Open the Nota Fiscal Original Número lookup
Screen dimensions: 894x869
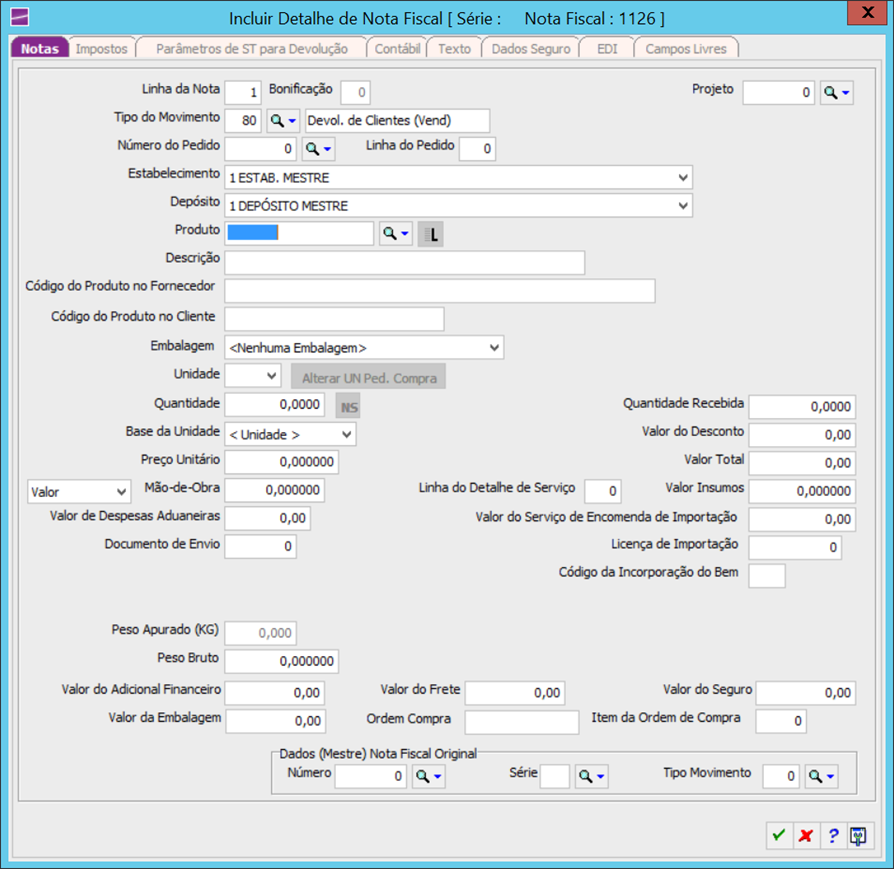[428, 776]
